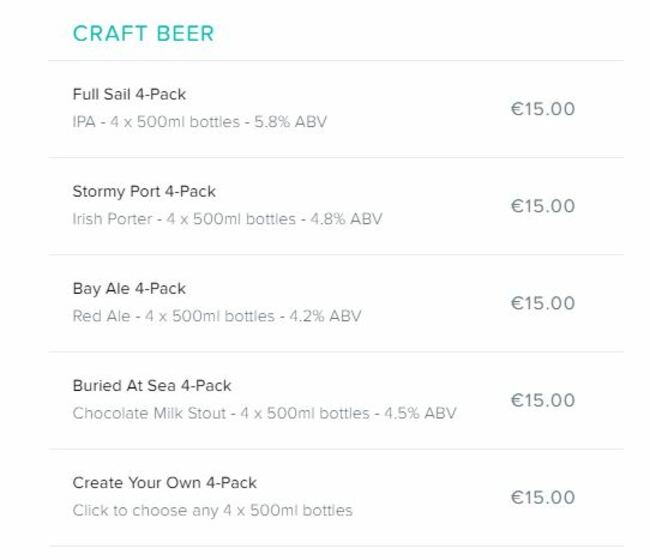
Task: Click the Create Your Own €15.00 price
Action: pos(543,497)
